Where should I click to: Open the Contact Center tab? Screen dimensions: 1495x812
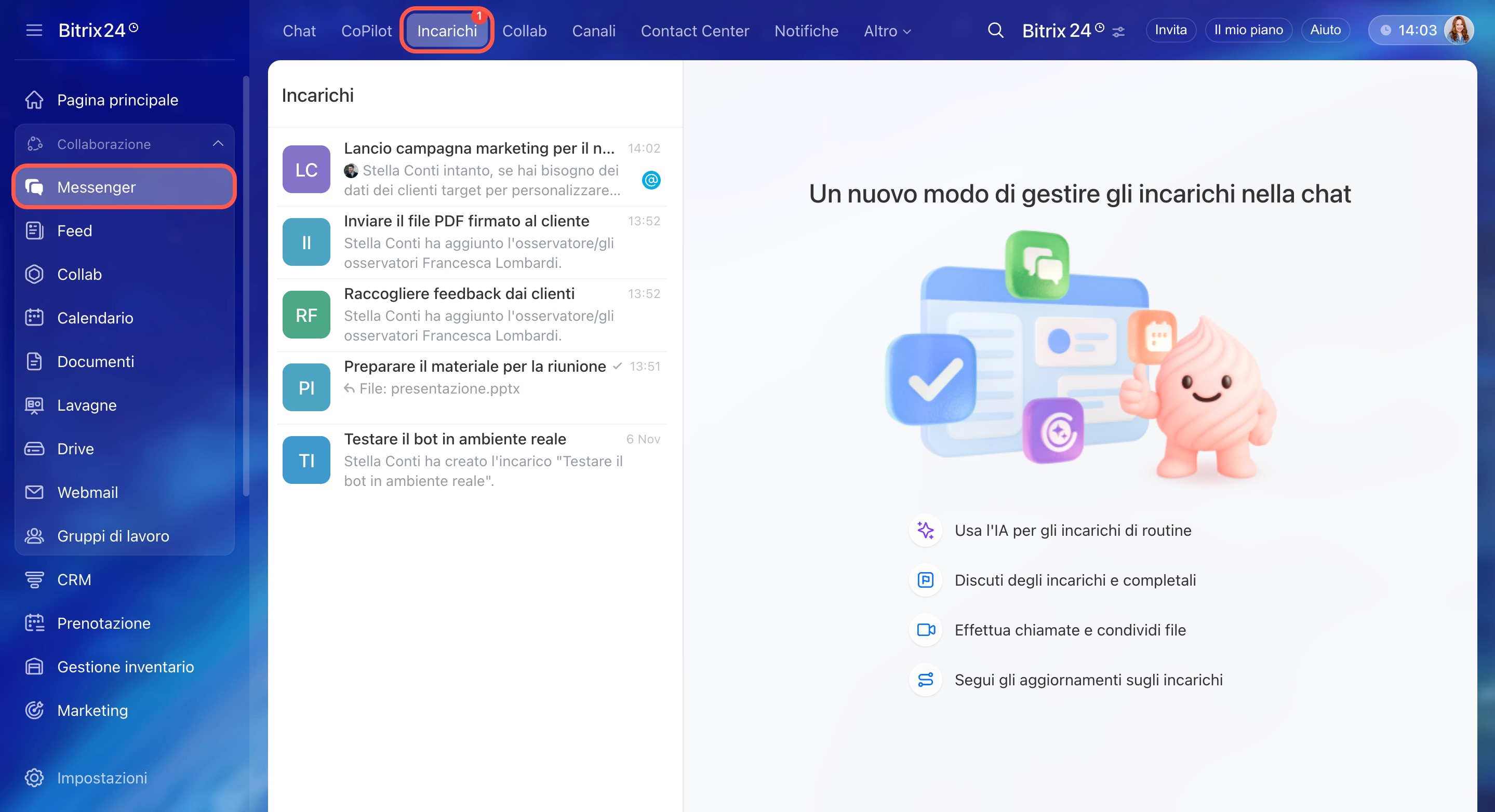(695, 31)
